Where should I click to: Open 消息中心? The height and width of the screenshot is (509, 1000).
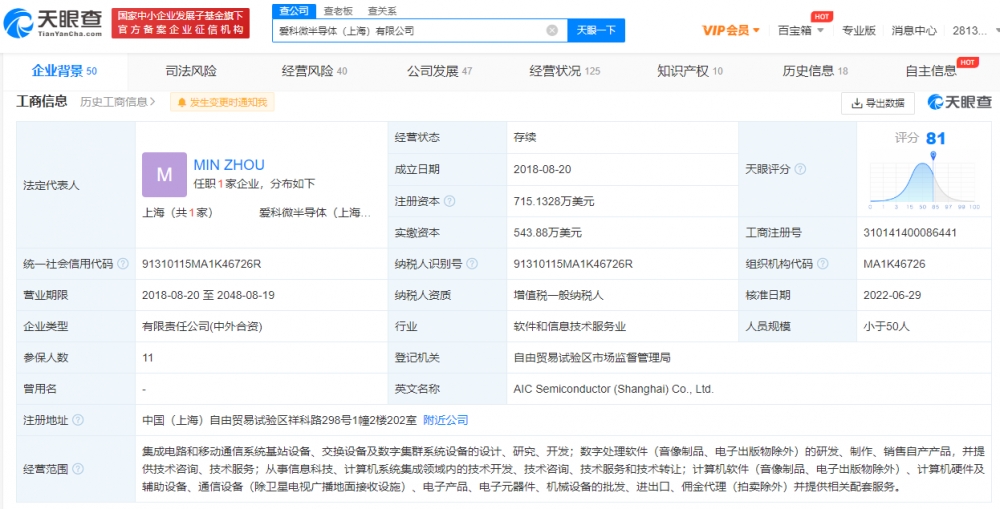coord(914,30)
